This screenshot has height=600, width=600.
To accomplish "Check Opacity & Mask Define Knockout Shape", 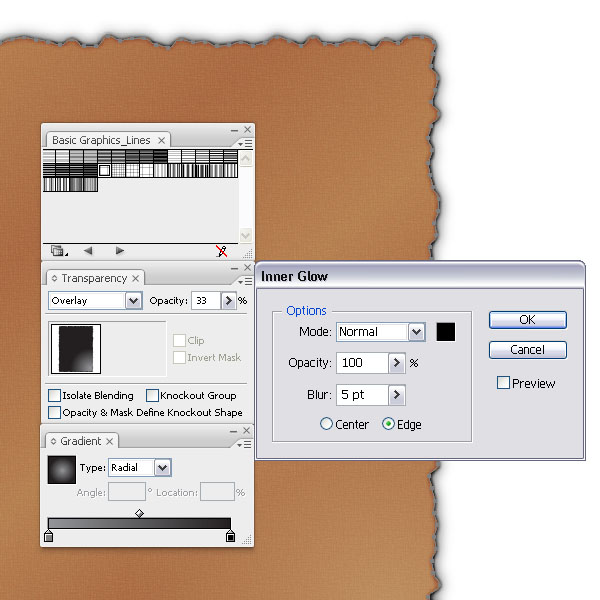I will 54,412.
